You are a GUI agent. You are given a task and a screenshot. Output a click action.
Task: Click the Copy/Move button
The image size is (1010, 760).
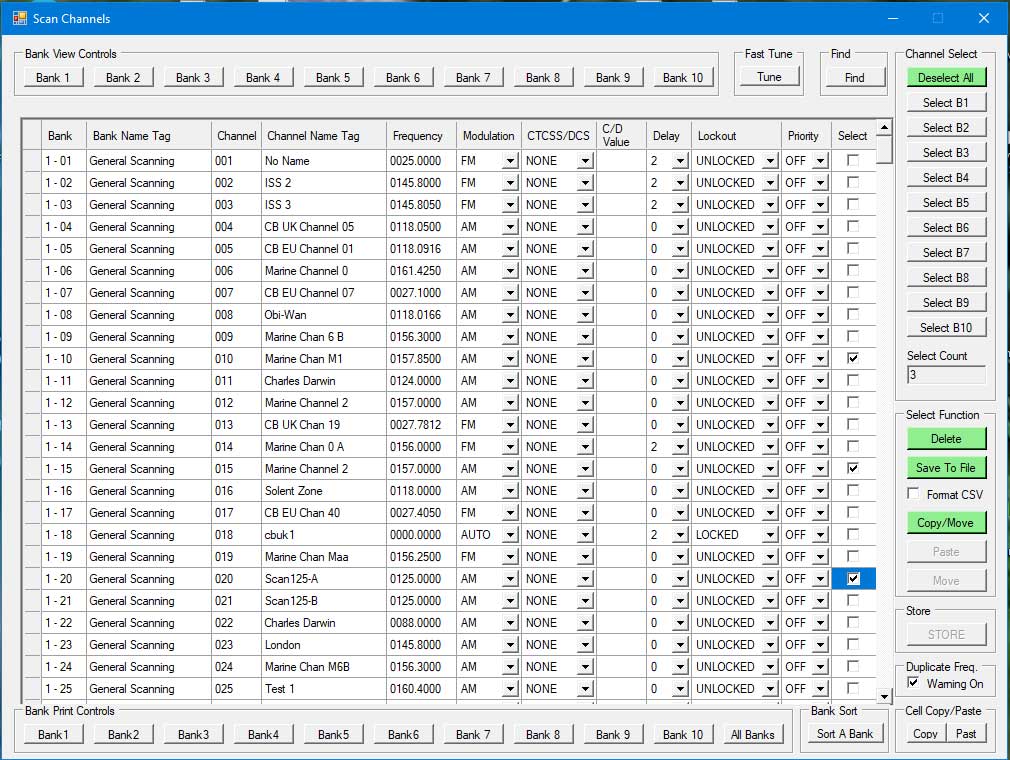coord(946,523)
